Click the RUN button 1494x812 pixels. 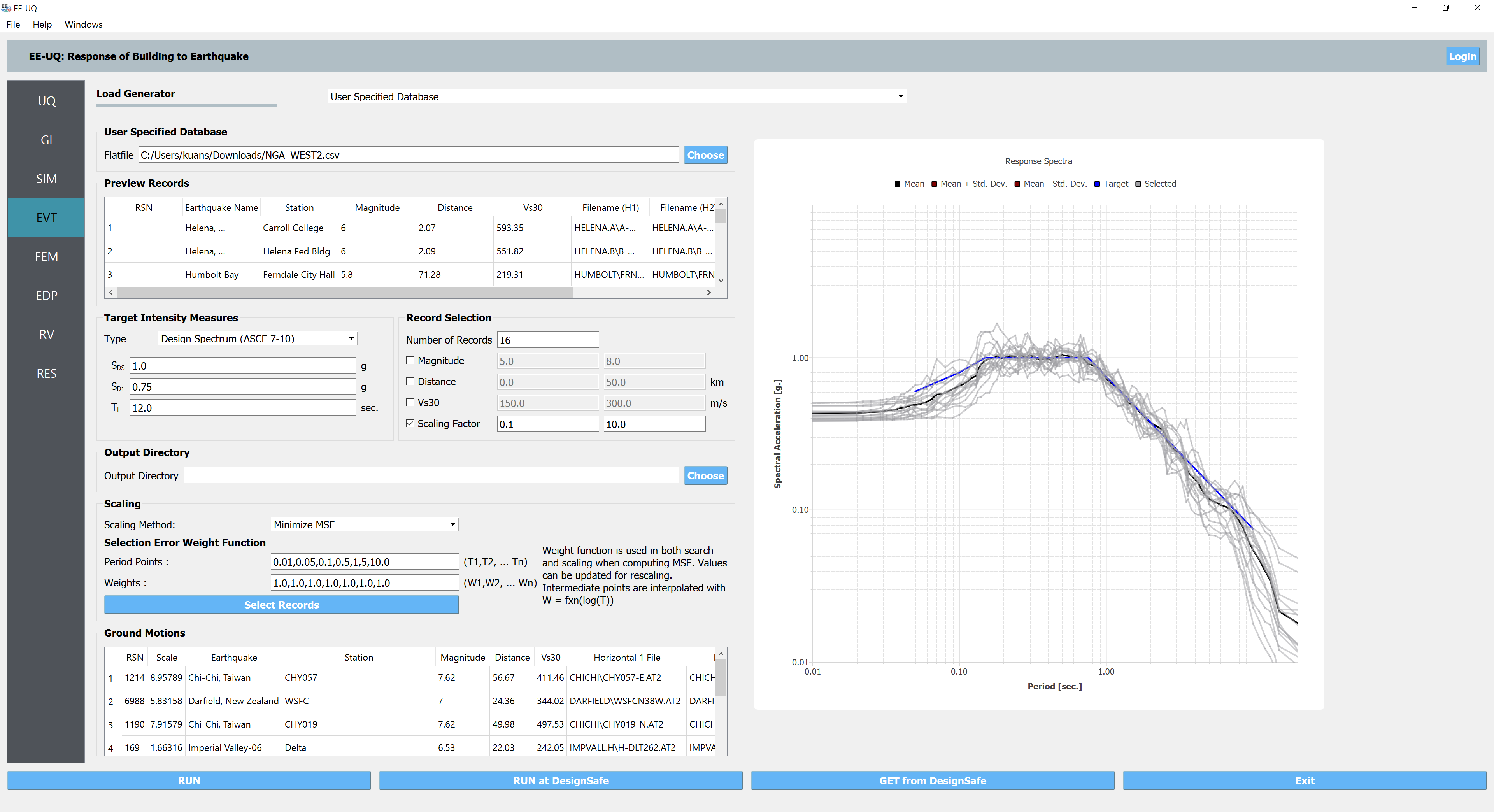pos(188,781)
